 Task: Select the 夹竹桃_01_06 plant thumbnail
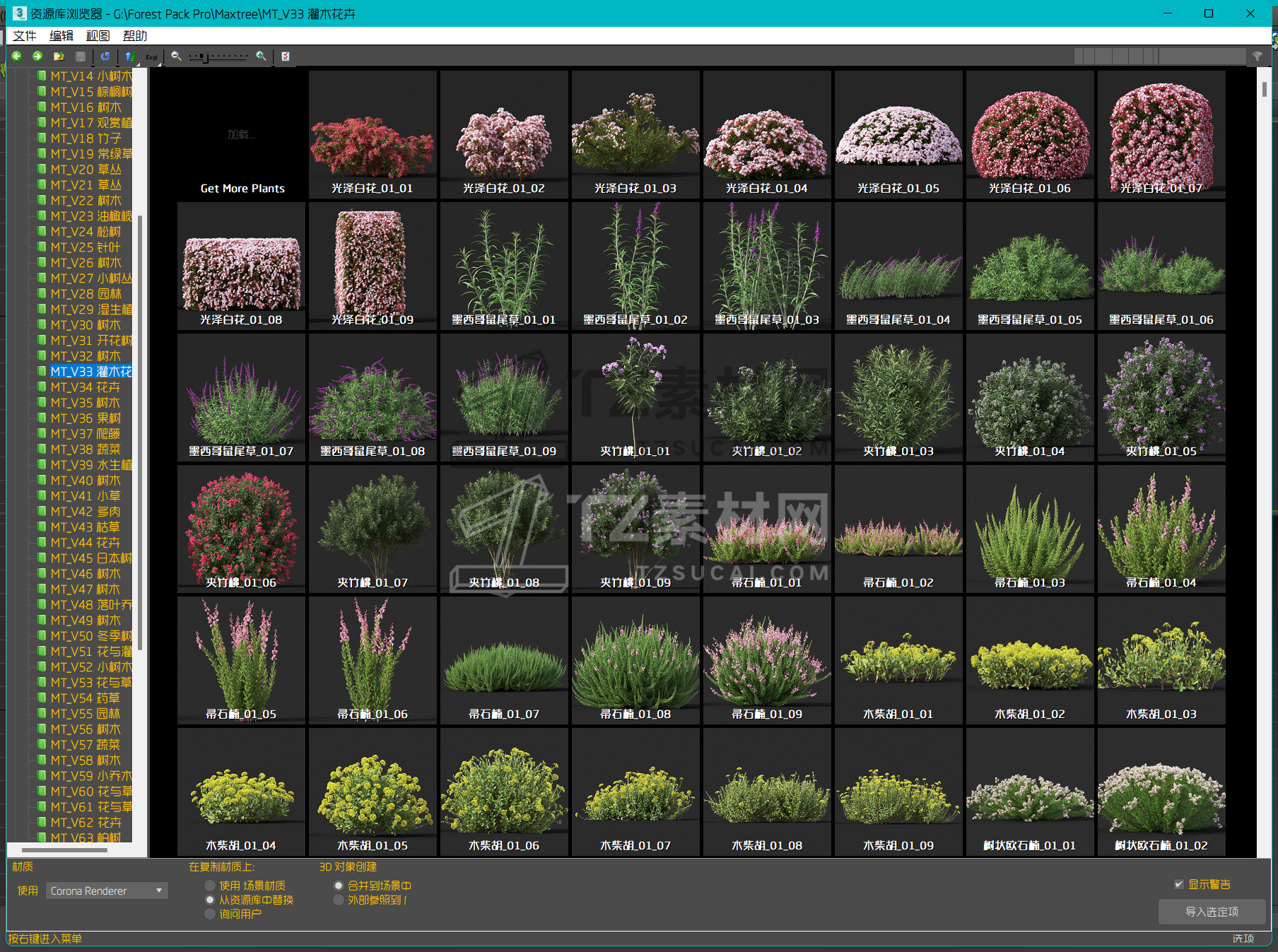pyautogui.click(x=241, y=528)
